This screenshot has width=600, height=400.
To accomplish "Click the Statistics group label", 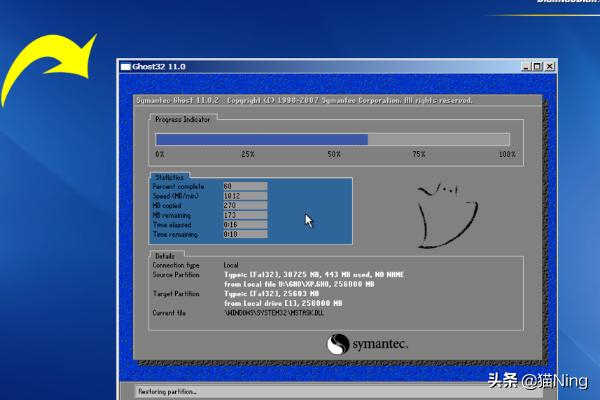I will pyautogui.click(x=169, y=177).
